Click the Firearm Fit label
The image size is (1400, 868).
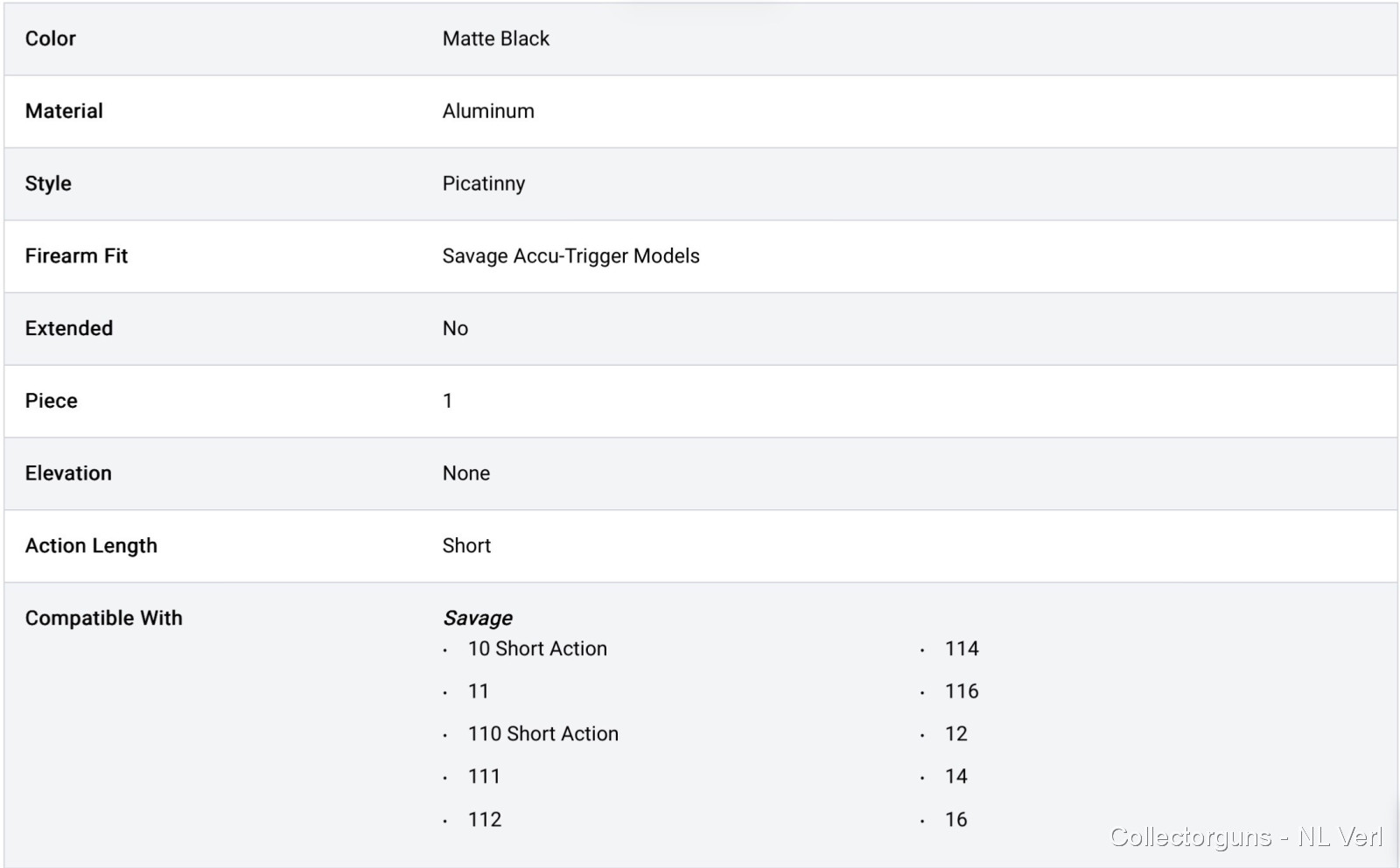76,256
